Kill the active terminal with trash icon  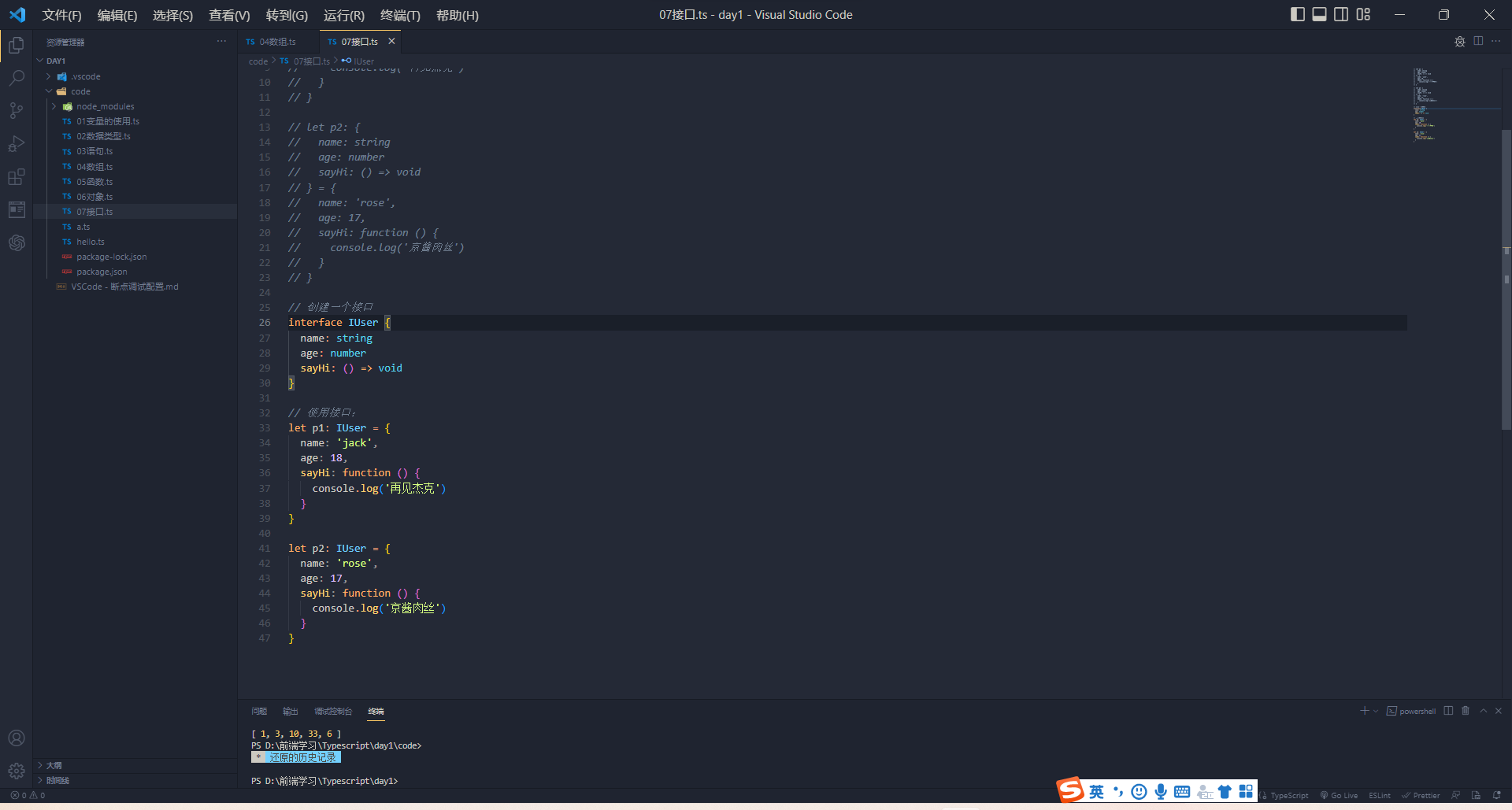[x=1466, y=711]
